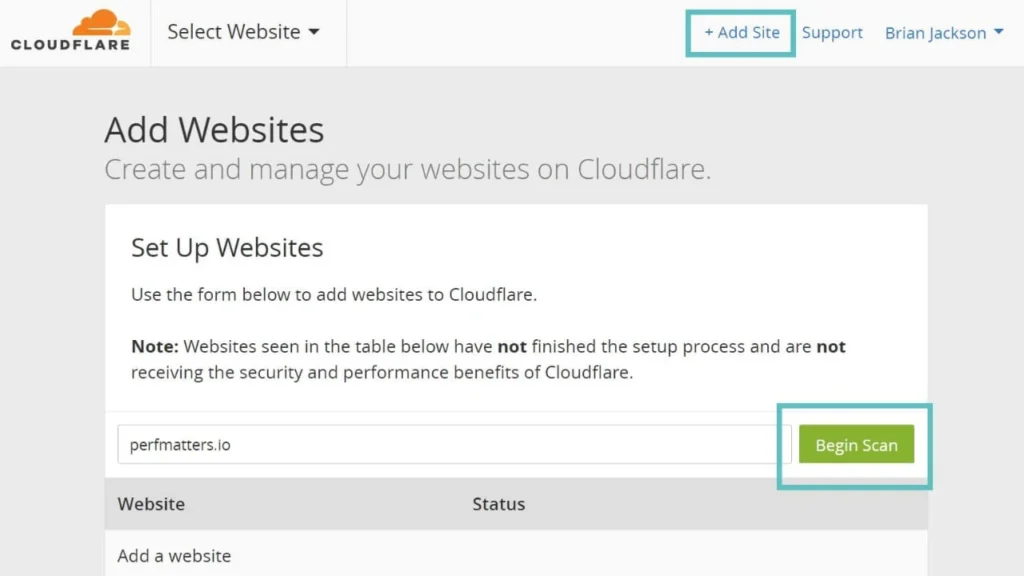
Task: Click the bold 'Note:' label text
Action: (x=155, y=347)
